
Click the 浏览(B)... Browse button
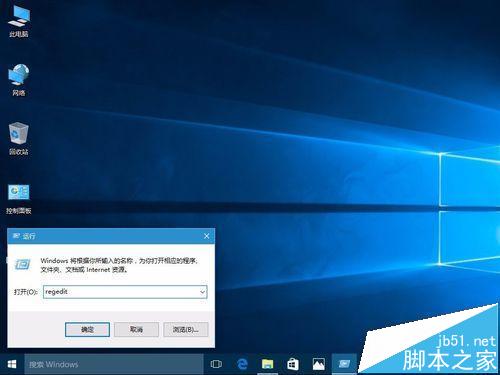pos(186,329)
